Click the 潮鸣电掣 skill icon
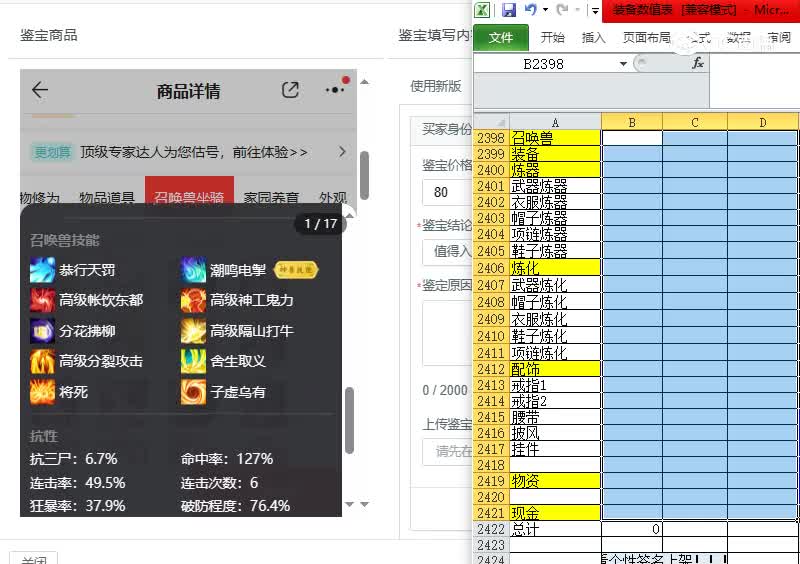800x564 pixels. (193, 270)
